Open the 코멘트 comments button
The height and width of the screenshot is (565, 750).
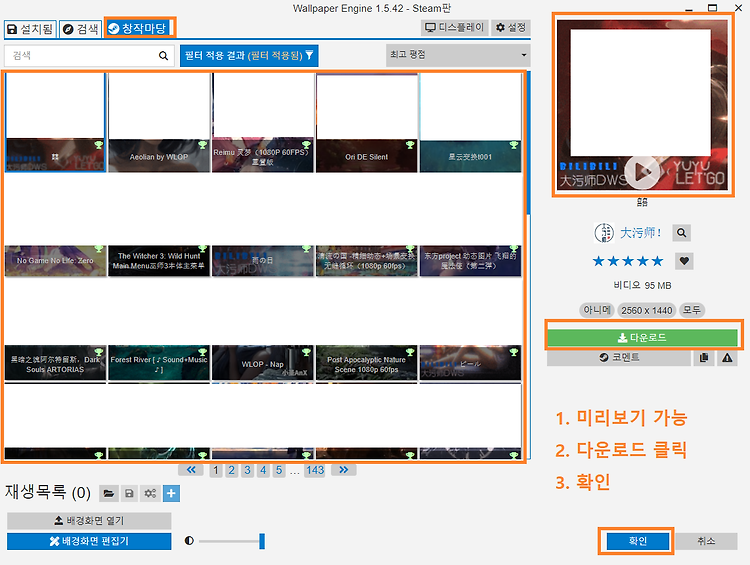(619, 357)
